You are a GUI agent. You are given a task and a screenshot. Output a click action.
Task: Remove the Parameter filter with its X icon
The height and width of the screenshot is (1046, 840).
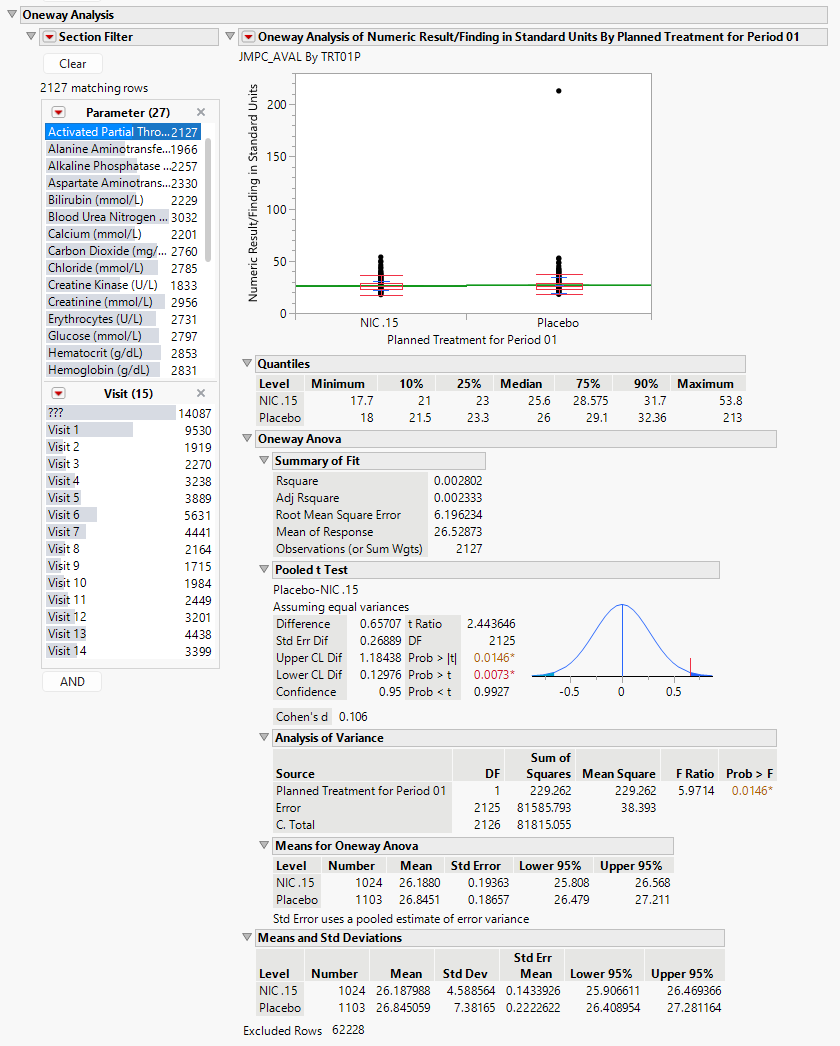point(200,112)
